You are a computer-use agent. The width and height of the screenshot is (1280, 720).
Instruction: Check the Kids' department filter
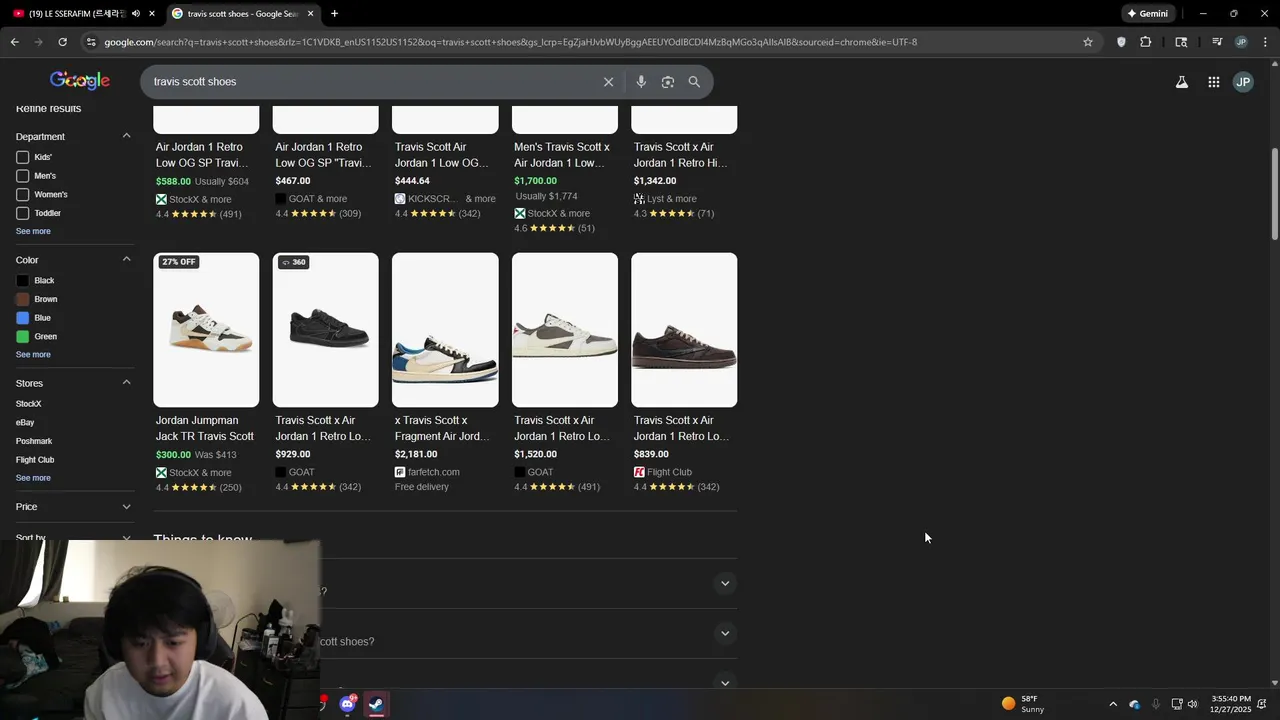click(x=22, y=157)
